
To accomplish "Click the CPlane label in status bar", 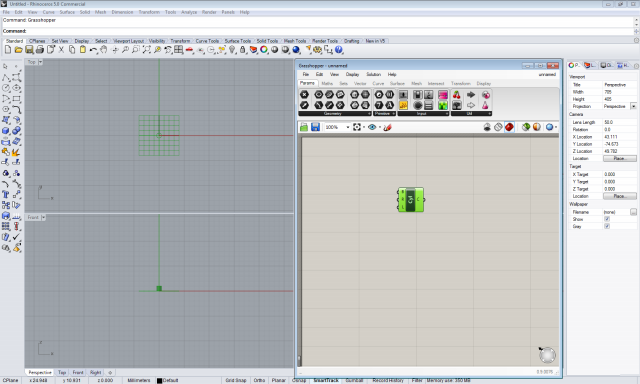I will coord(11,380).
